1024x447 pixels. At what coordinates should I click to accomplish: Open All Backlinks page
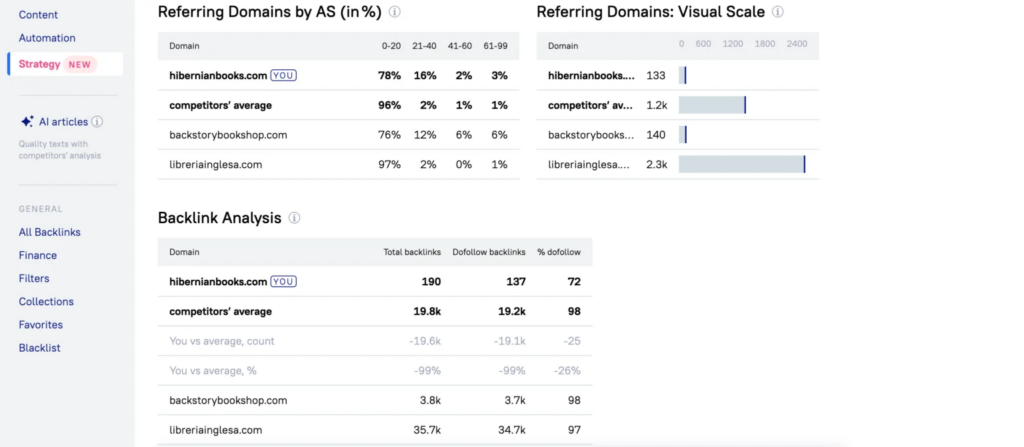click(50, 232)
